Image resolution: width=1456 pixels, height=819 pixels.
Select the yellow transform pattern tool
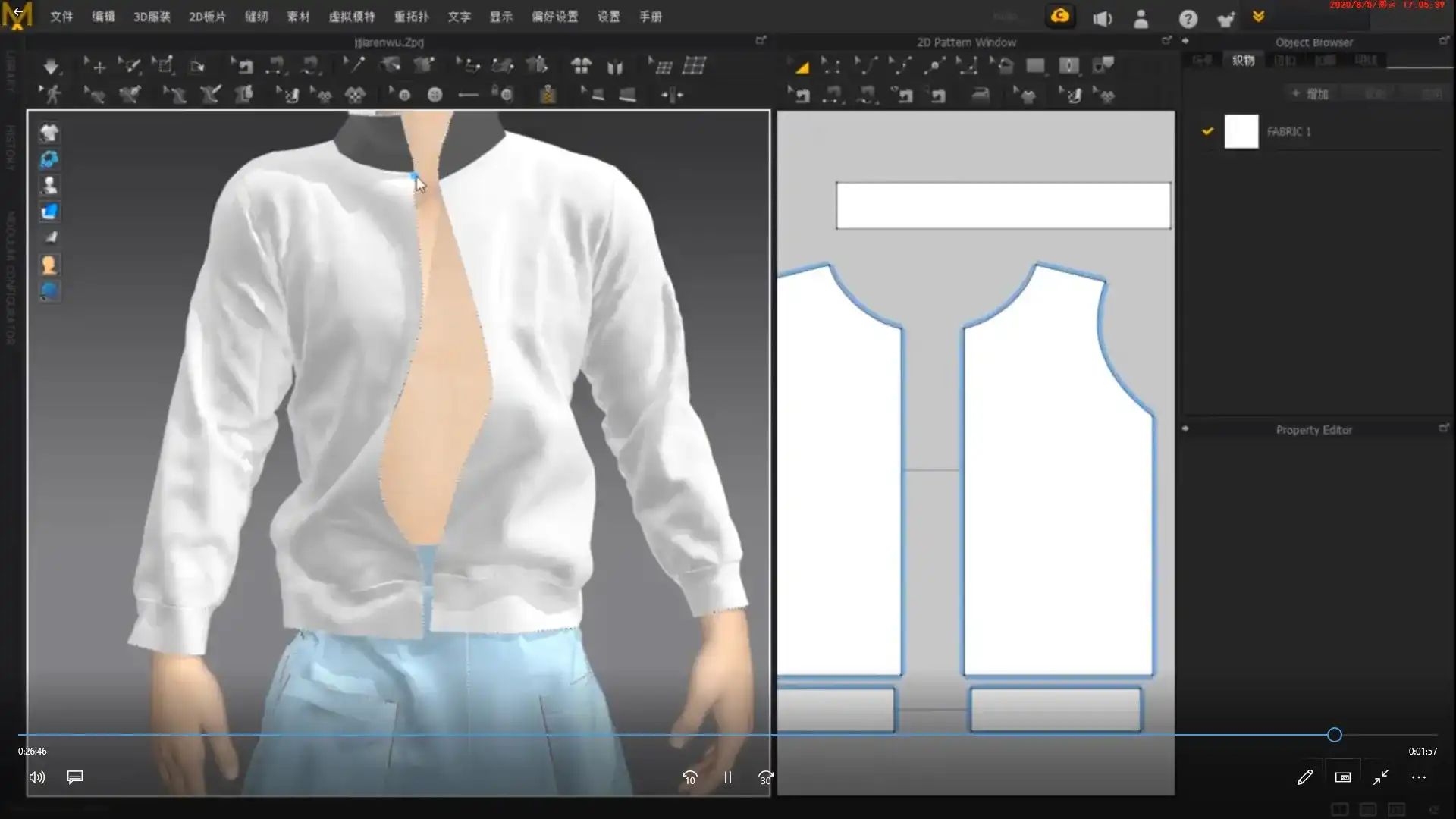click(802, 67)
